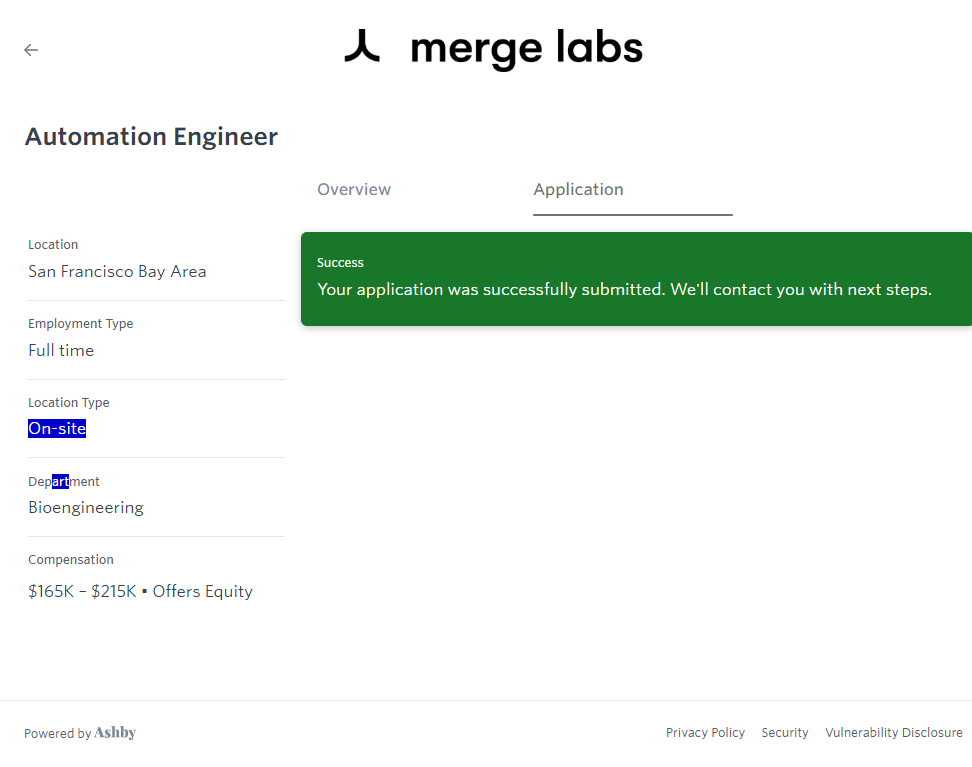Click the Employment Type label
Screen dimensions: 972x767
80,324
